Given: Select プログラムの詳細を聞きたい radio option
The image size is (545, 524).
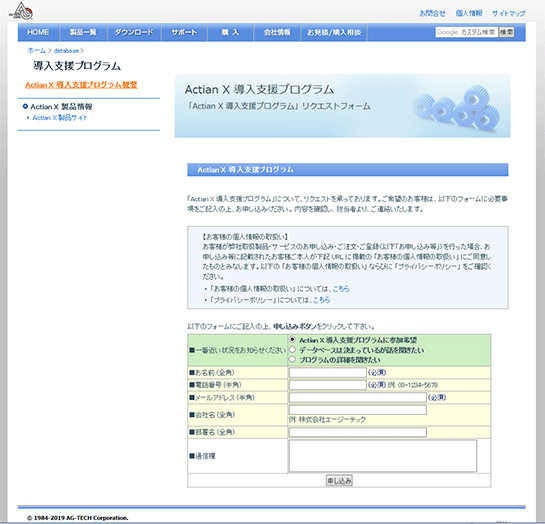Looking at the screenshot, I should click(293, 359).
